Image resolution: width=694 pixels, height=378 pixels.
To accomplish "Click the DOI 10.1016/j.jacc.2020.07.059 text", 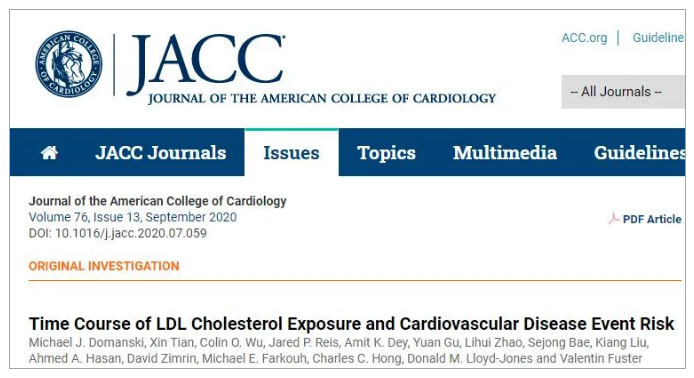I will (118, 233).
